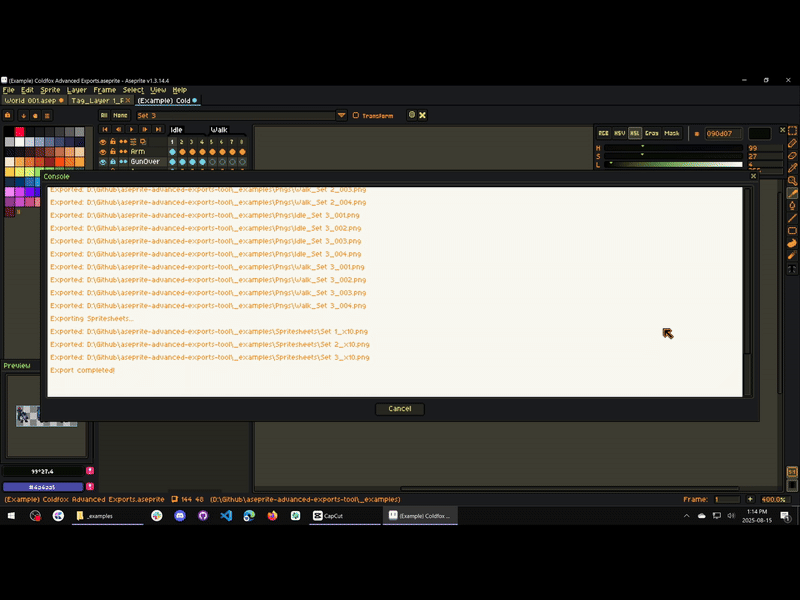Switch color mode to Gray
Screen dimensions: 800x600
pos(652,133)
